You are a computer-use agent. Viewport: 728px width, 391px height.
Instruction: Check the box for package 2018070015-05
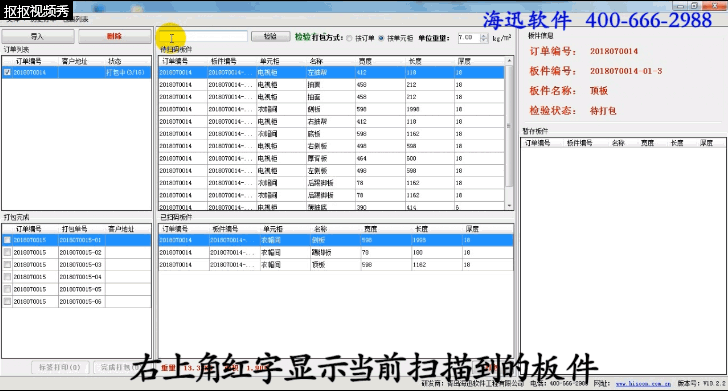(7, 289)
